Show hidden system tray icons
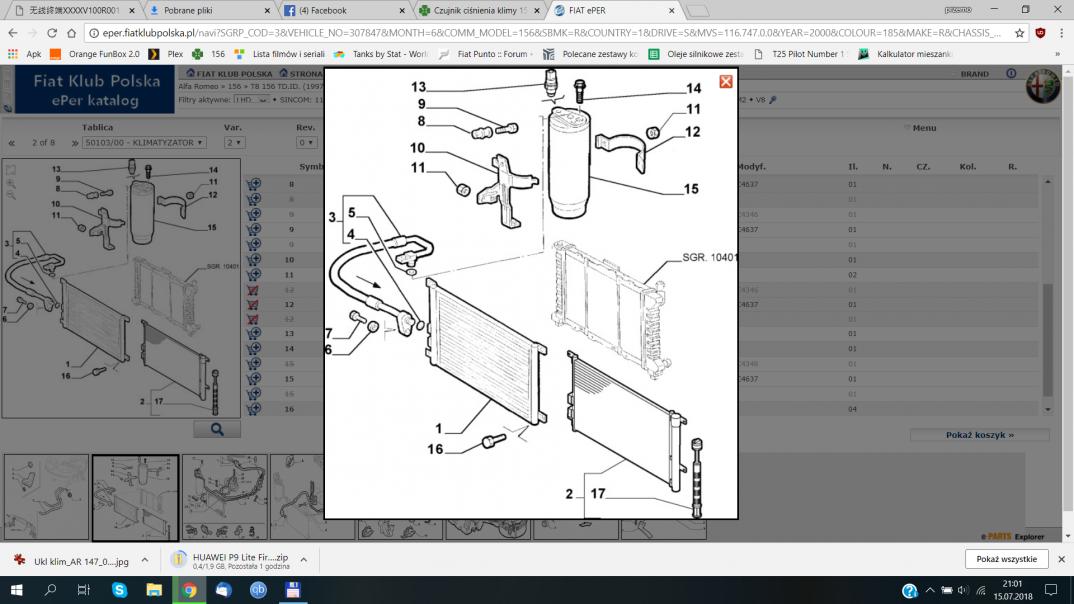 click(x=929, y=590)
